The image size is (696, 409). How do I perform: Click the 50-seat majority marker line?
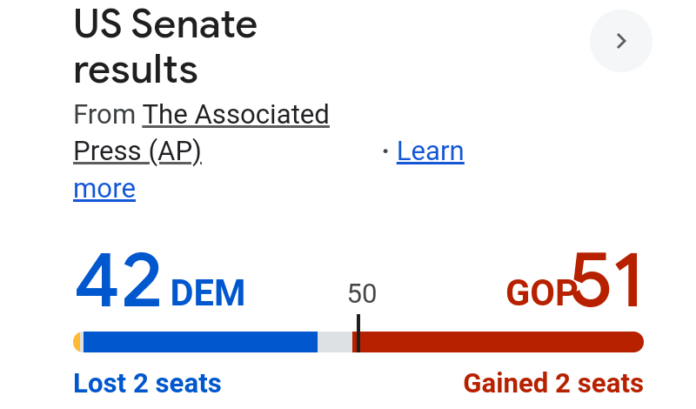tap(357, 333)
